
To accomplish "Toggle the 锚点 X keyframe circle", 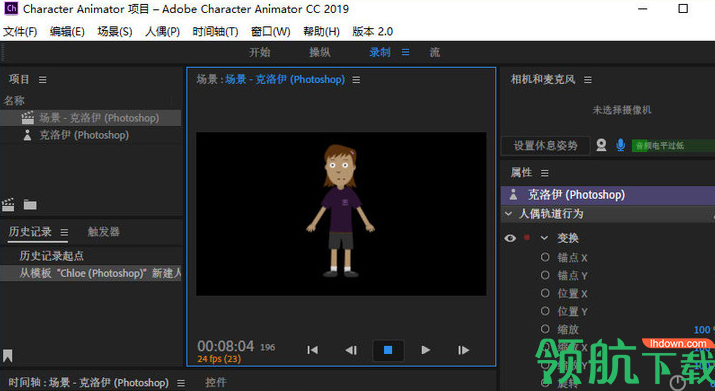I will 545,257.
